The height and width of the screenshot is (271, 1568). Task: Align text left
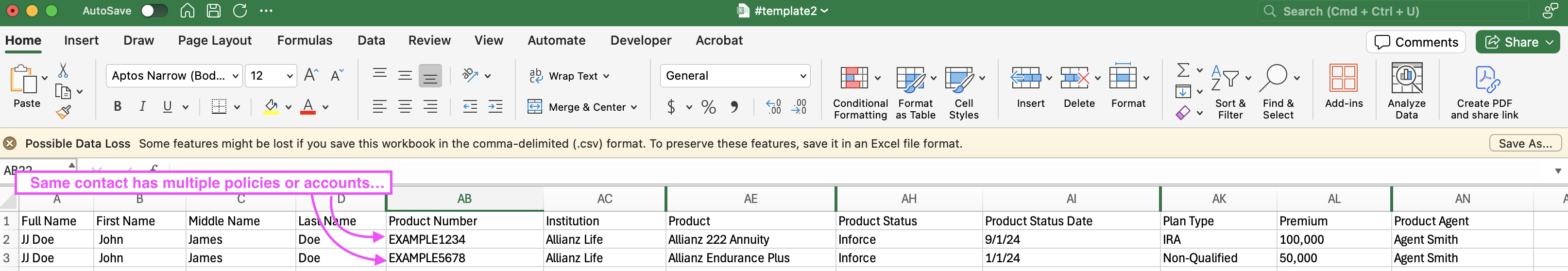380,106
